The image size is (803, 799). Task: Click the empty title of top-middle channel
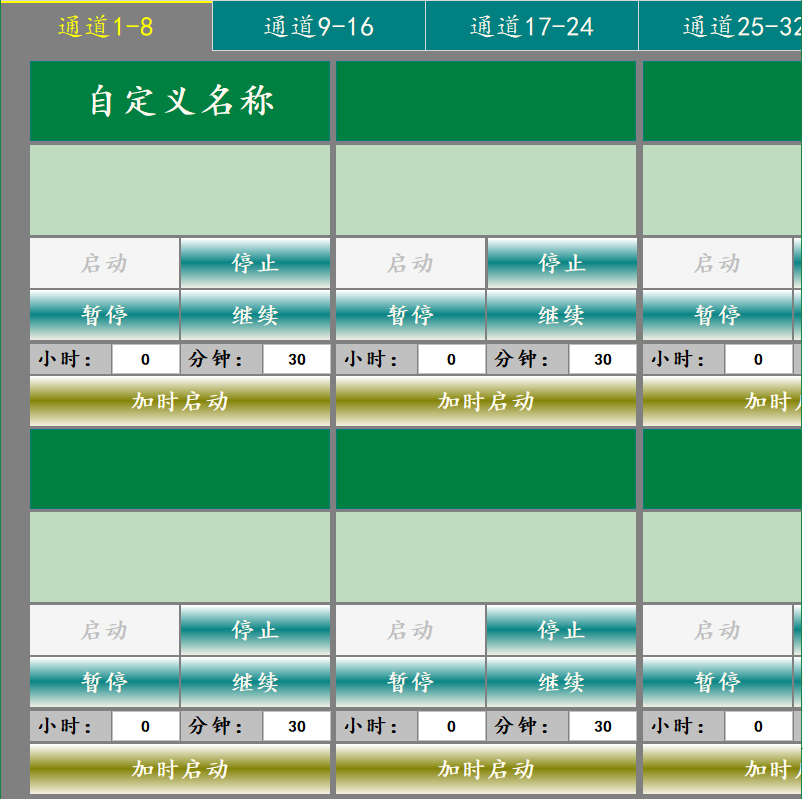click(486, 101)
